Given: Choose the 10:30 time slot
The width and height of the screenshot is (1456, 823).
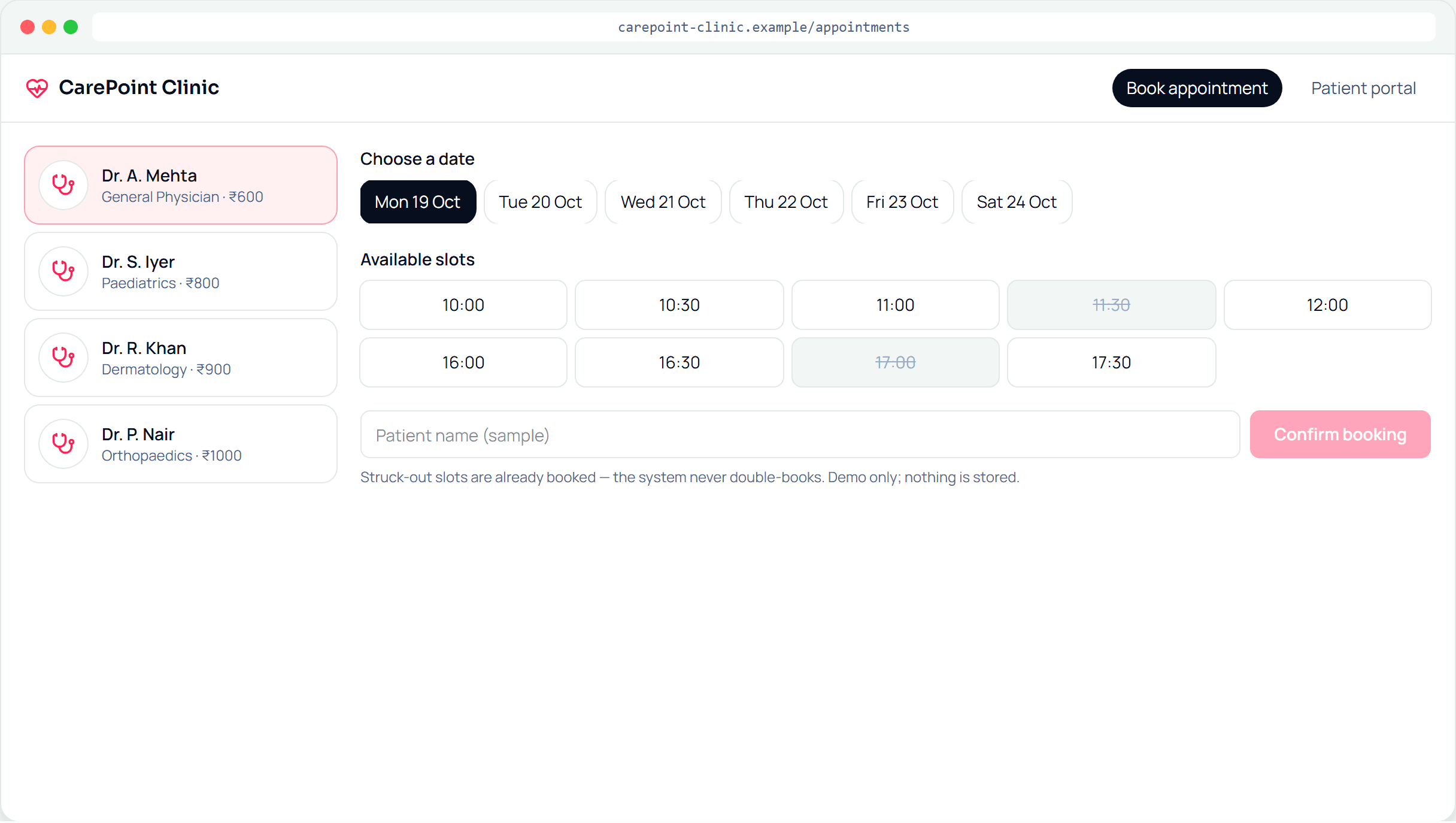Looking at the screenshot, I should 680,305.
